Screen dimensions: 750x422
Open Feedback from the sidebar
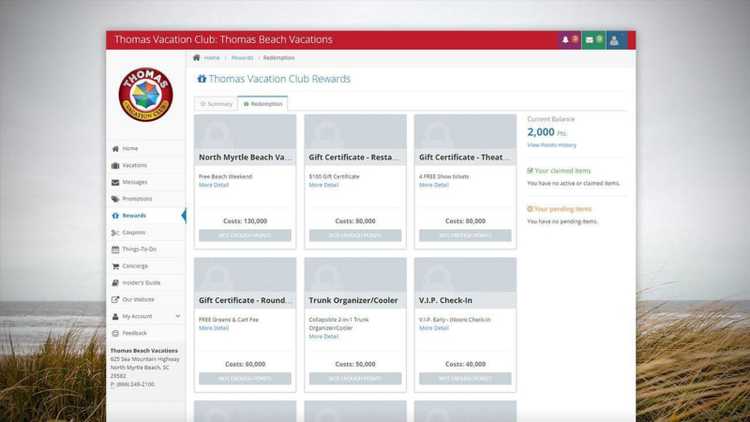click(x=134, y=333)
